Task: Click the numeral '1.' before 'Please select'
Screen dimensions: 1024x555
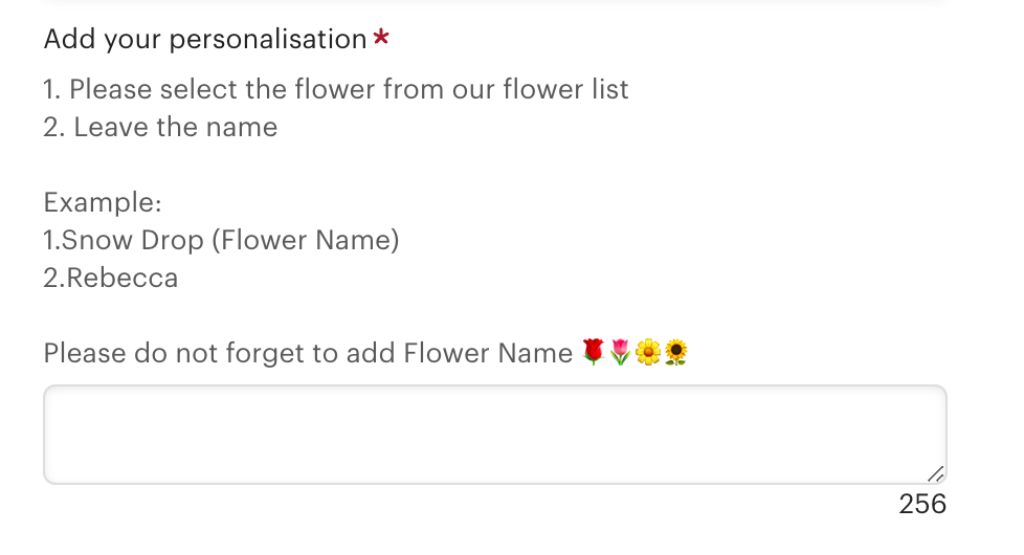Action: tap(52, 89)
